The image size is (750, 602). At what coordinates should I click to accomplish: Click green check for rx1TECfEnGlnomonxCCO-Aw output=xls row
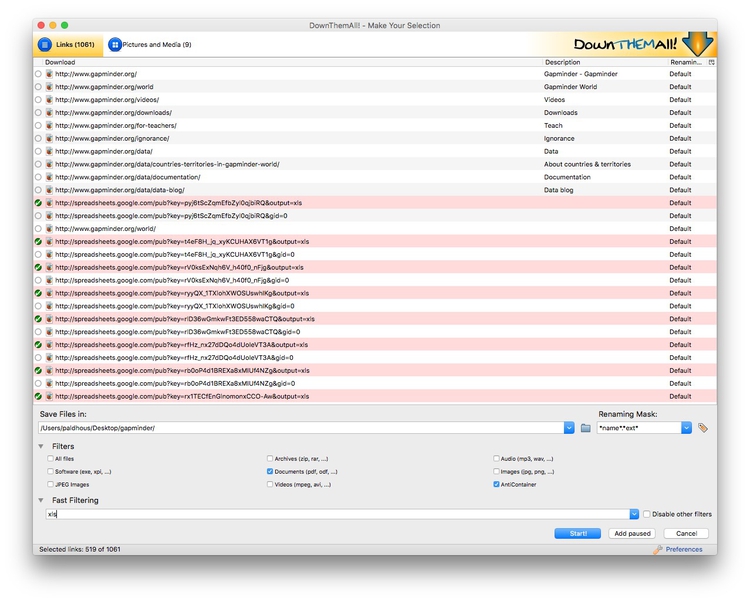pos(38,396)
